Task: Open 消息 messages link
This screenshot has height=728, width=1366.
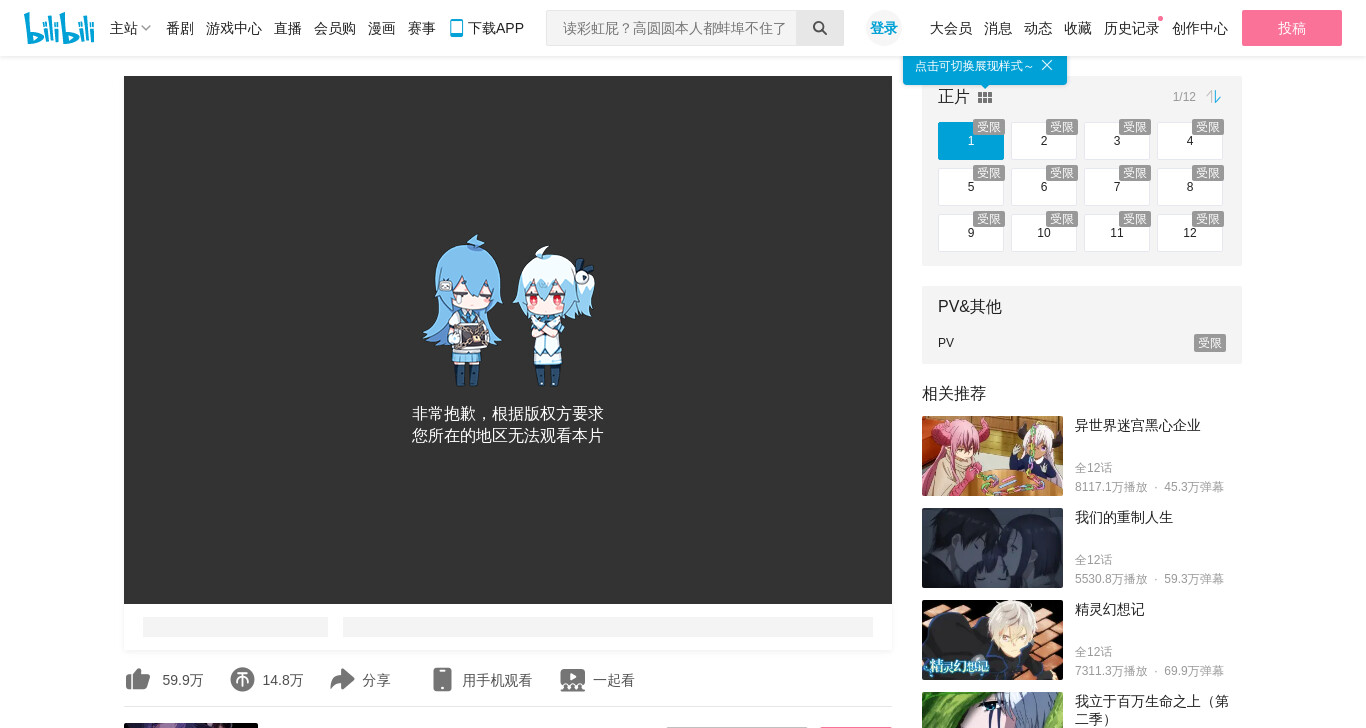Action: click(x=998, y=28)
